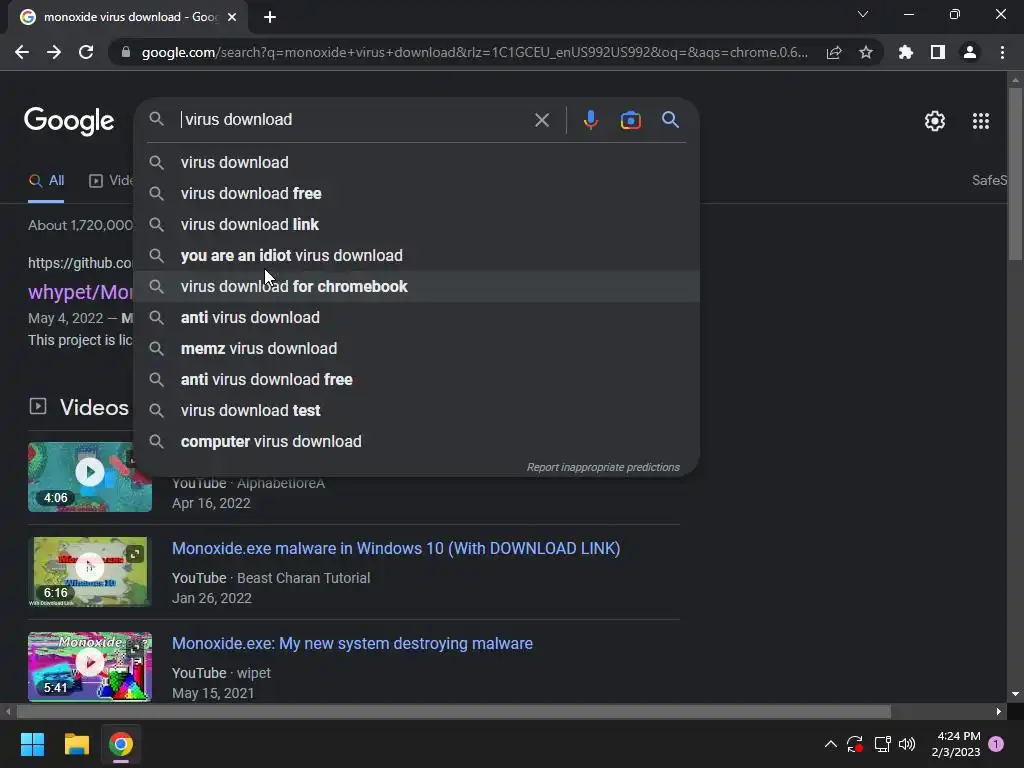Viewport: 1024px width, 768px height.
Task: Open the site padlock info icon
Action: pyautogui.click(x=126, y=52)
